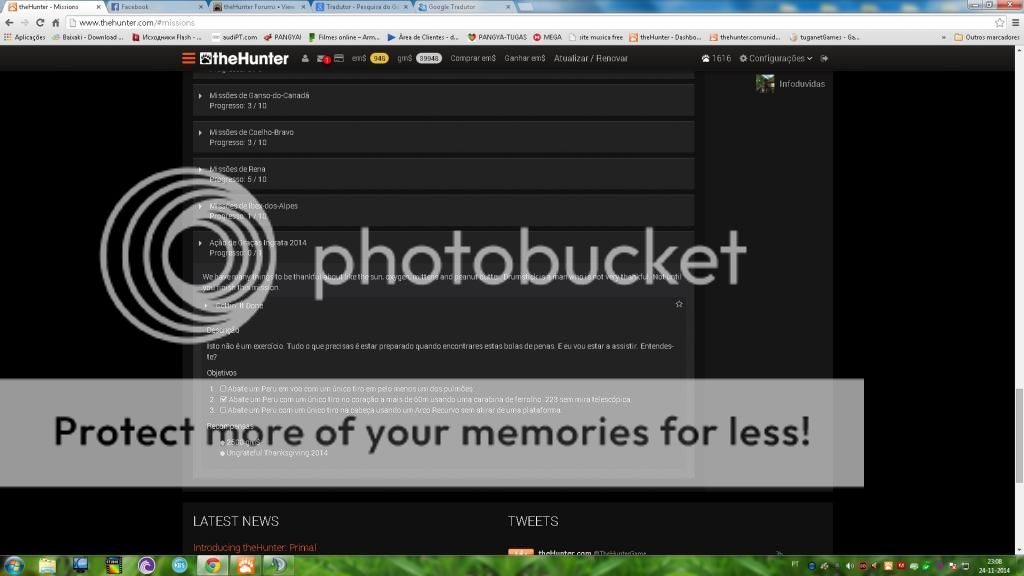Open the Atualizar / Renovar link
The width and height of the screenshot is (1024, 576).
[591, 58]
